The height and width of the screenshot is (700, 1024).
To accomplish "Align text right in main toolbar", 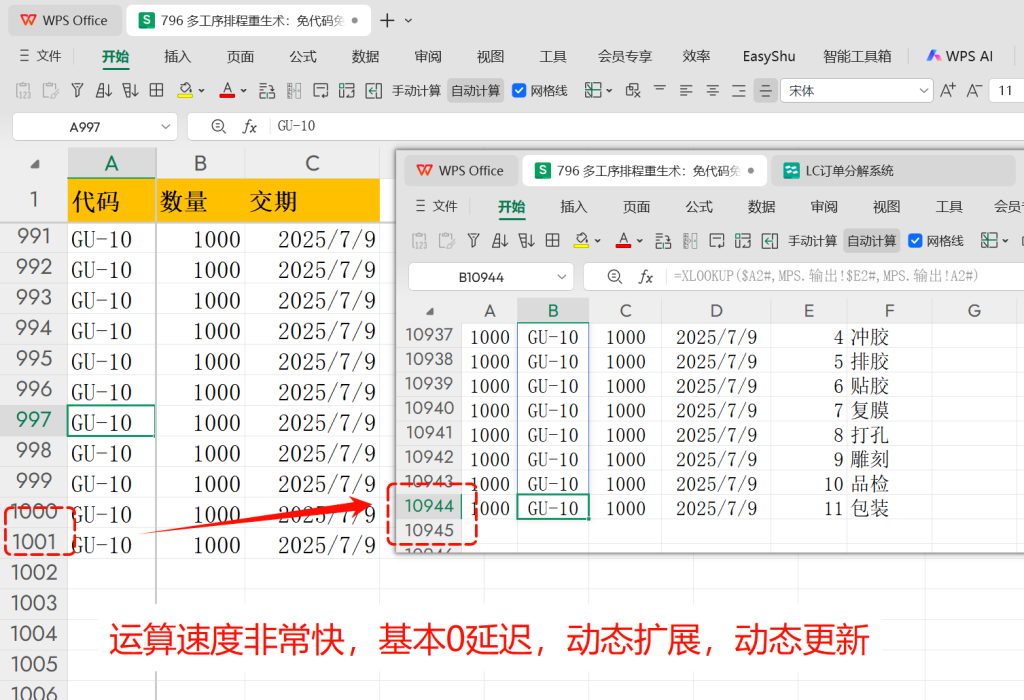I will coord(739,90).
